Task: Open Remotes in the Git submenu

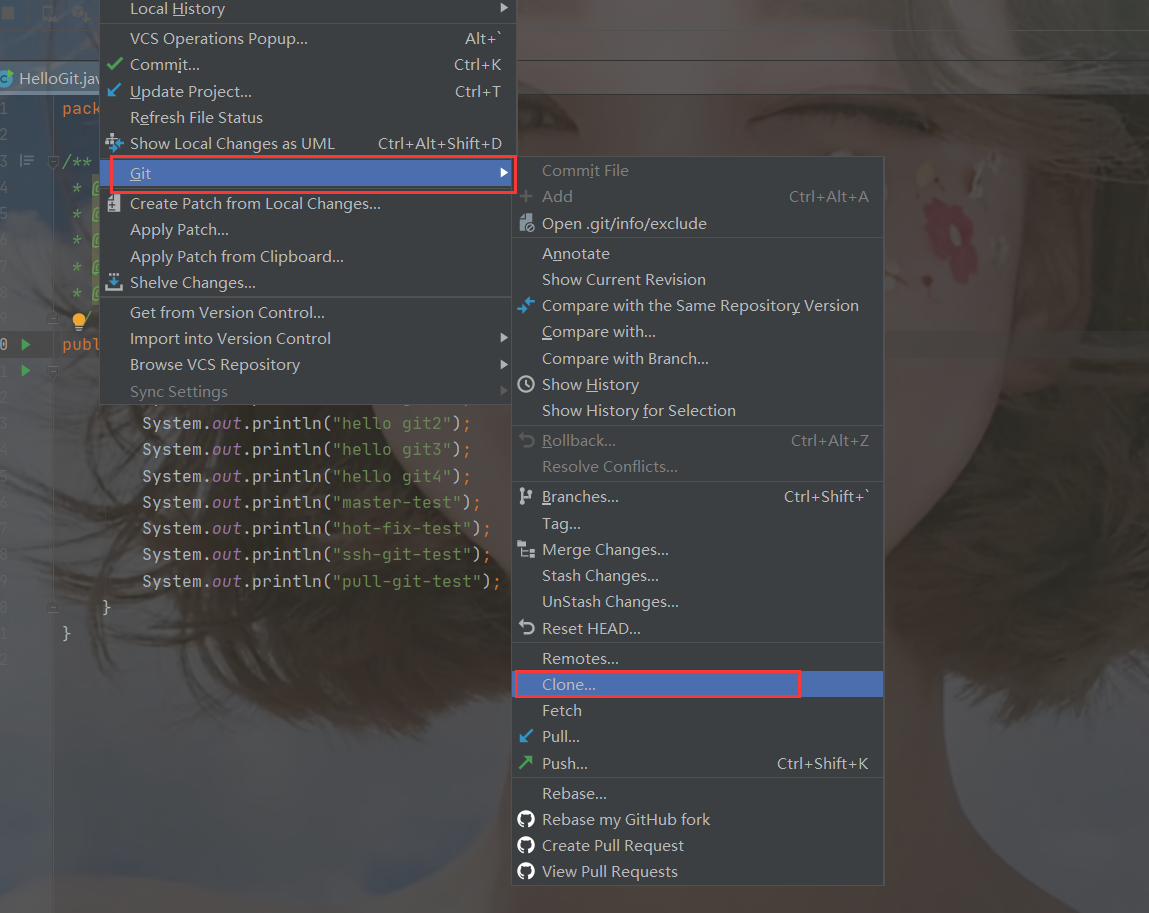Action: pos(698,658)
